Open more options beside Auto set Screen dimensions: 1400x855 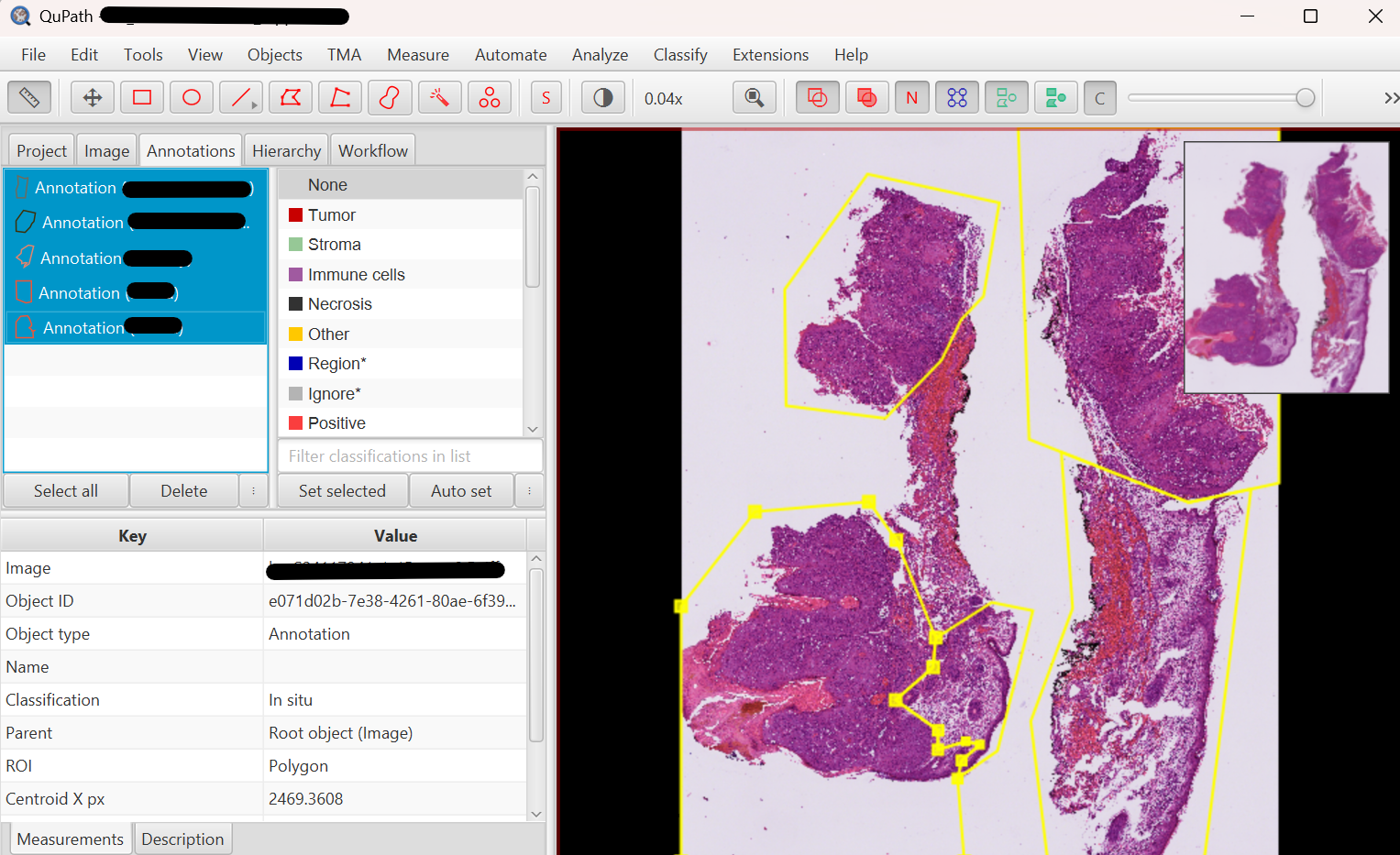529,491
